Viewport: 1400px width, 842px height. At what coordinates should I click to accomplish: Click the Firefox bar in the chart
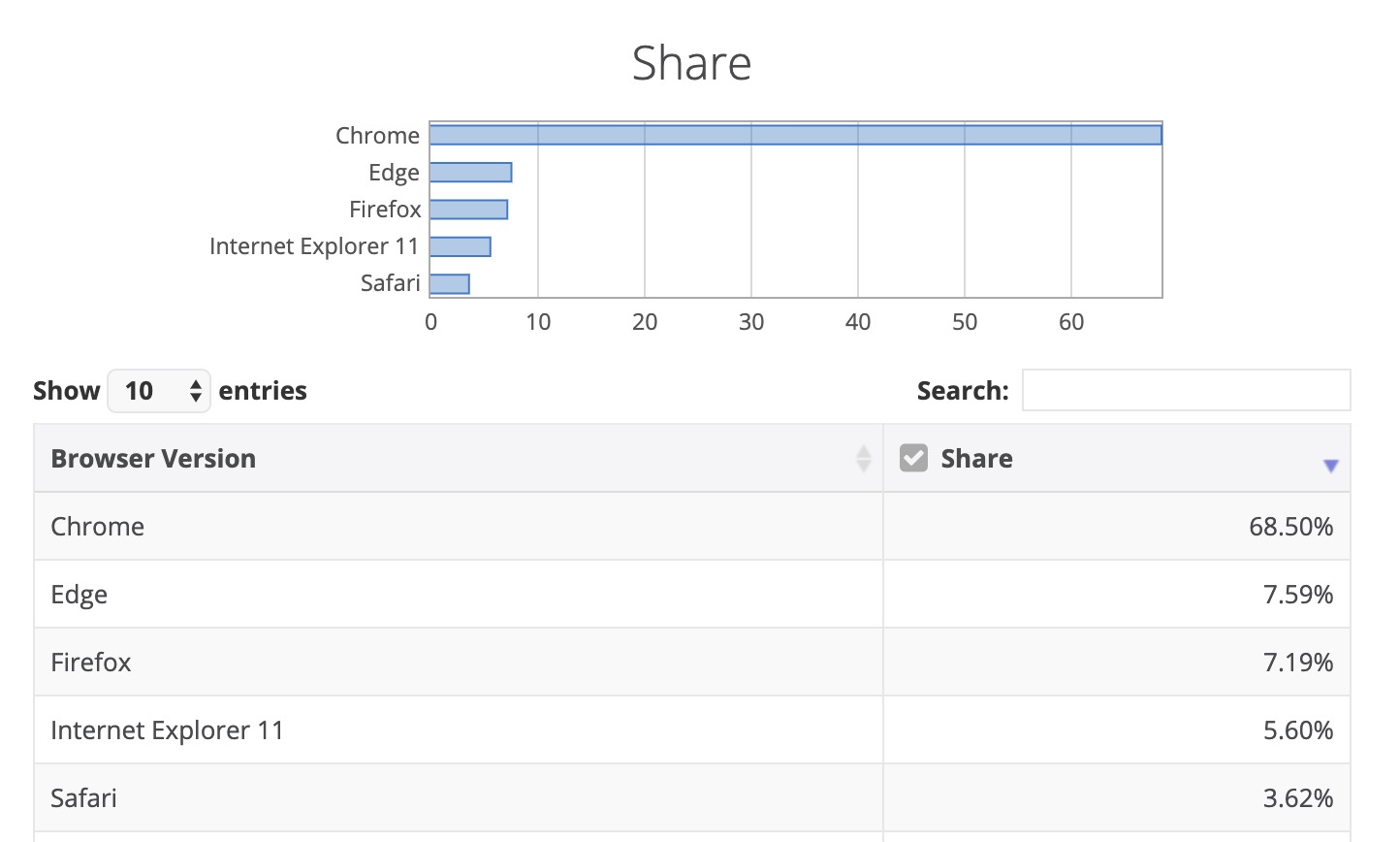pyautogui.click(x=466, y=209)
